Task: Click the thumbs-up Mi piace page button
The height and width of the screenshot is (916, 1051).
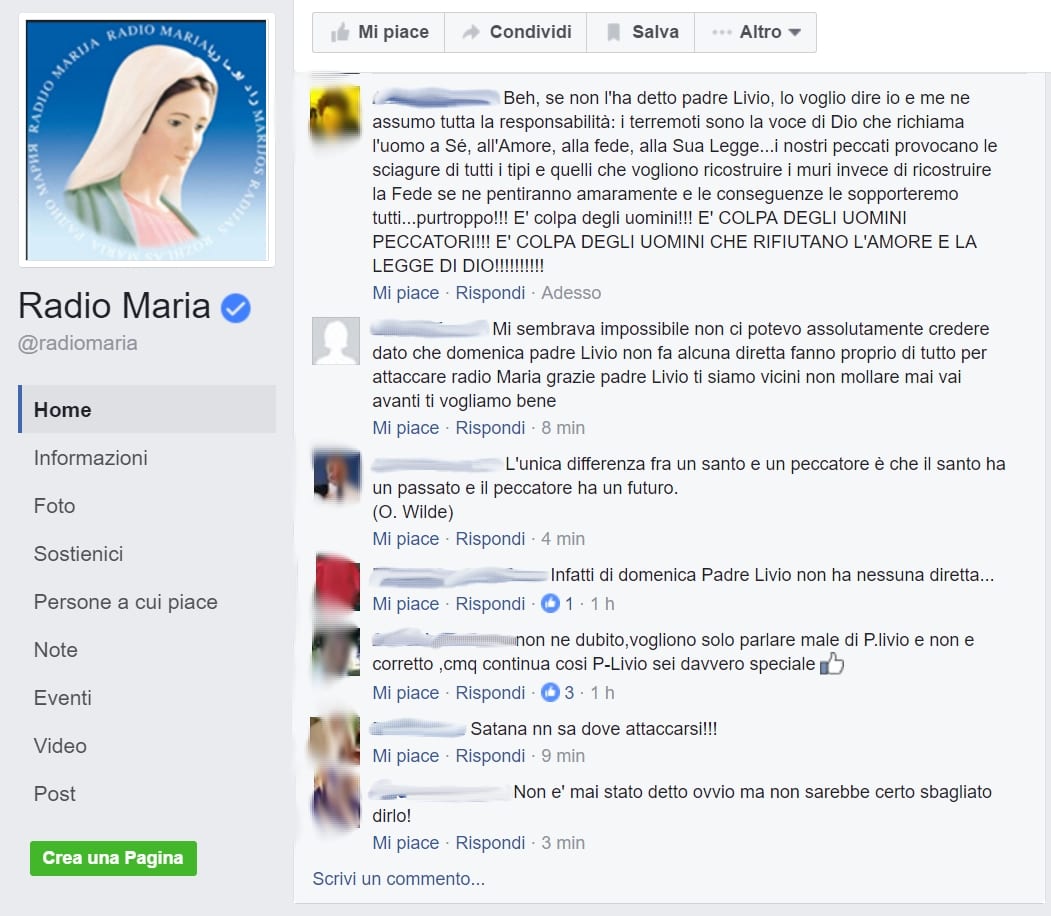Action: pyautogui.click(x=379, y=32)
